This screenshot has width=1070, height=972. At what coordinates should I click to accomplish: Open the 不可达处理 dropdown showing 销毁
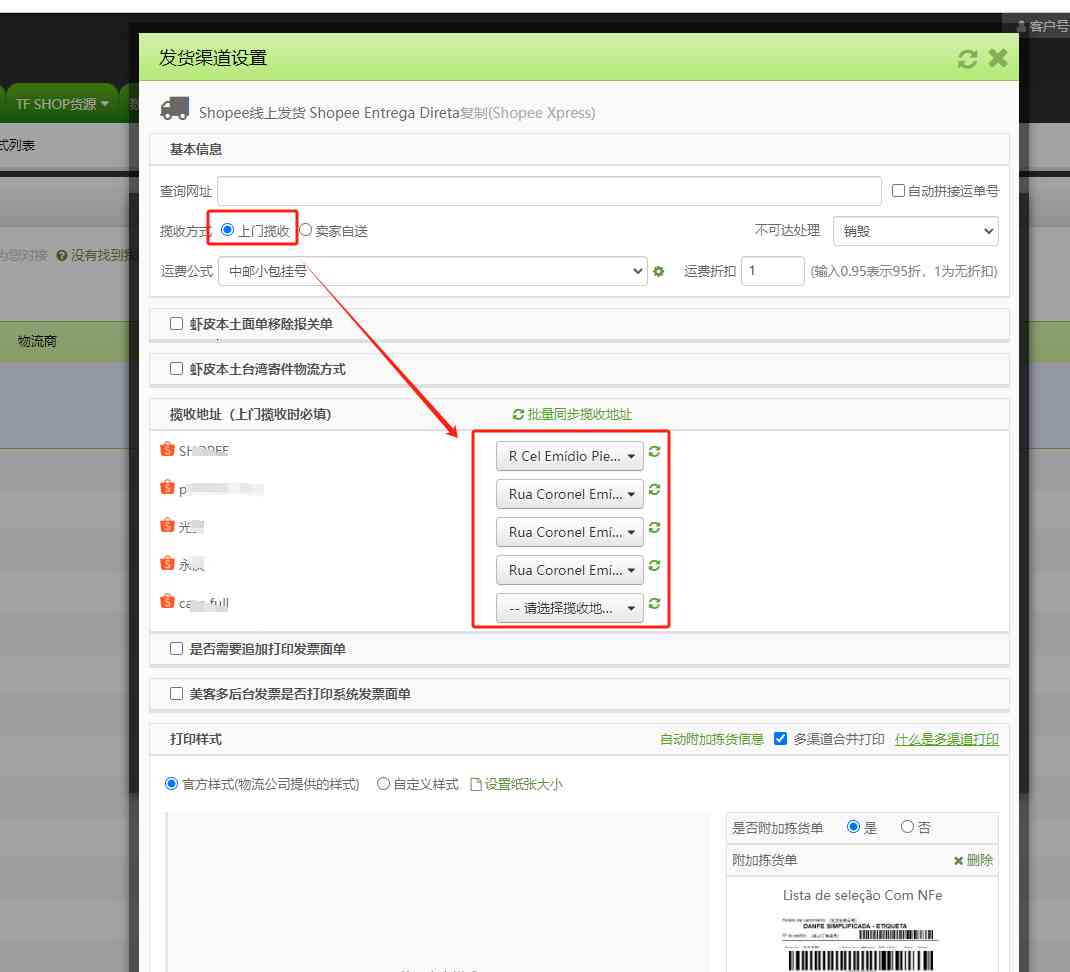(914, 231)
